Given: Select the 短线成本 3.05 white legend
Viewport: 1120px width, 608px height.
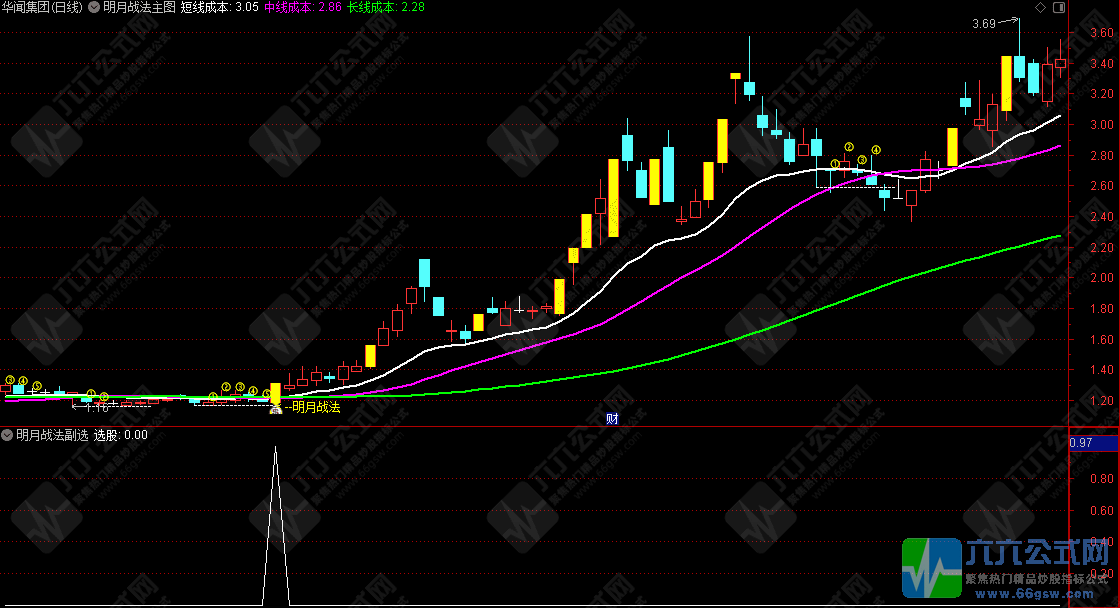Looking at the screenshot, I should pyautogui.click(x=220, y=7).
